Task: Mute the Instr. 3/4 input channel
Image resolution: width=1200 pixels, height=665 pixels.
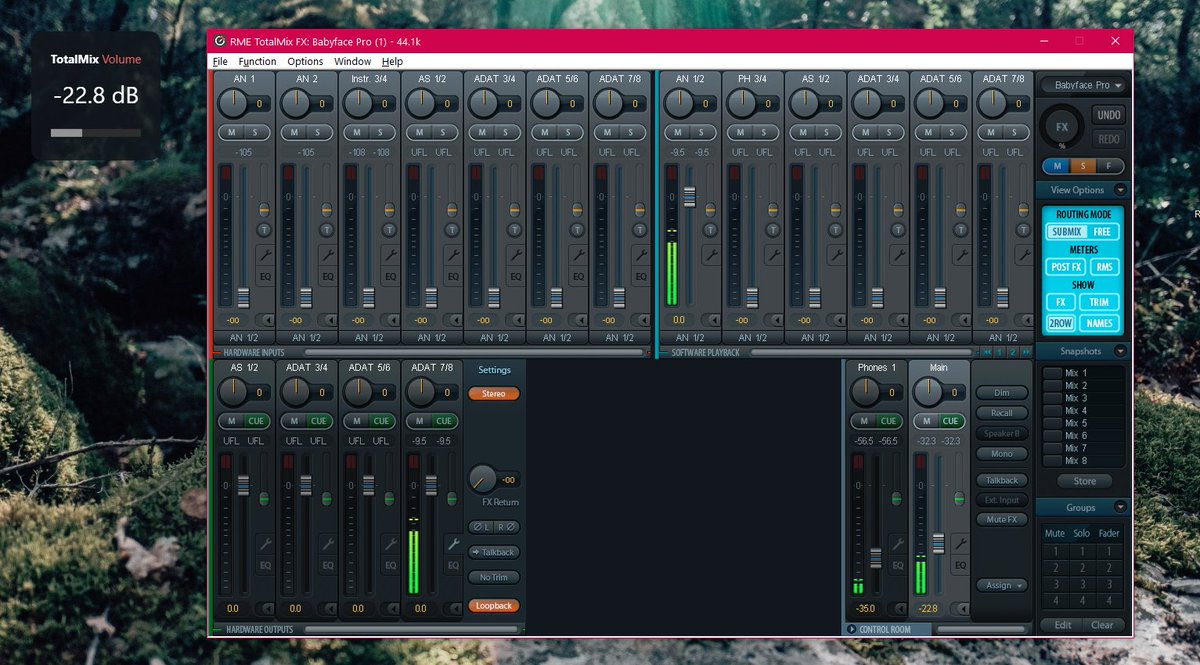Action: 357,132
